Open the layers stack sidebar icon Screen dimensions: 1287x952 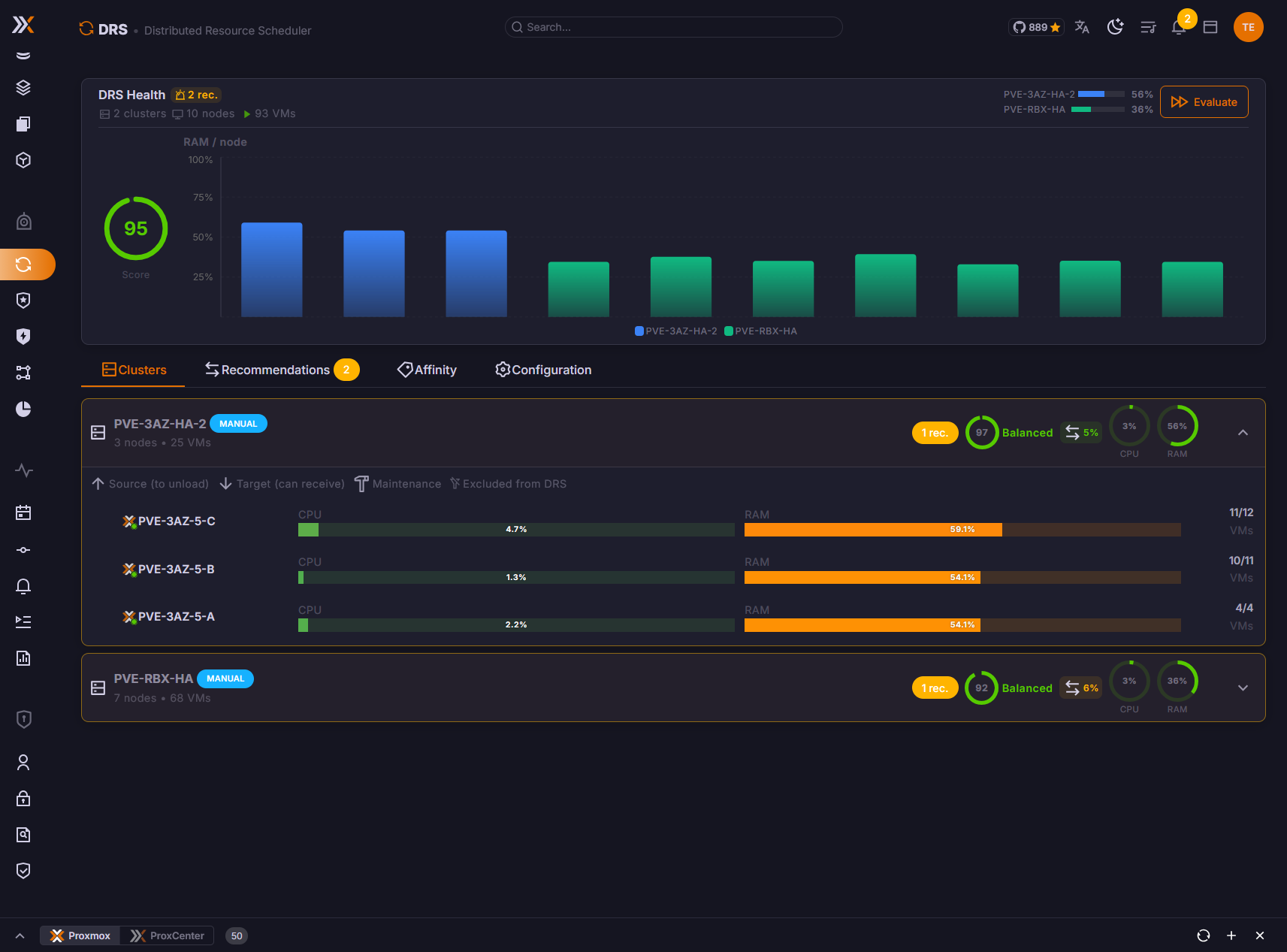point(23,88)
